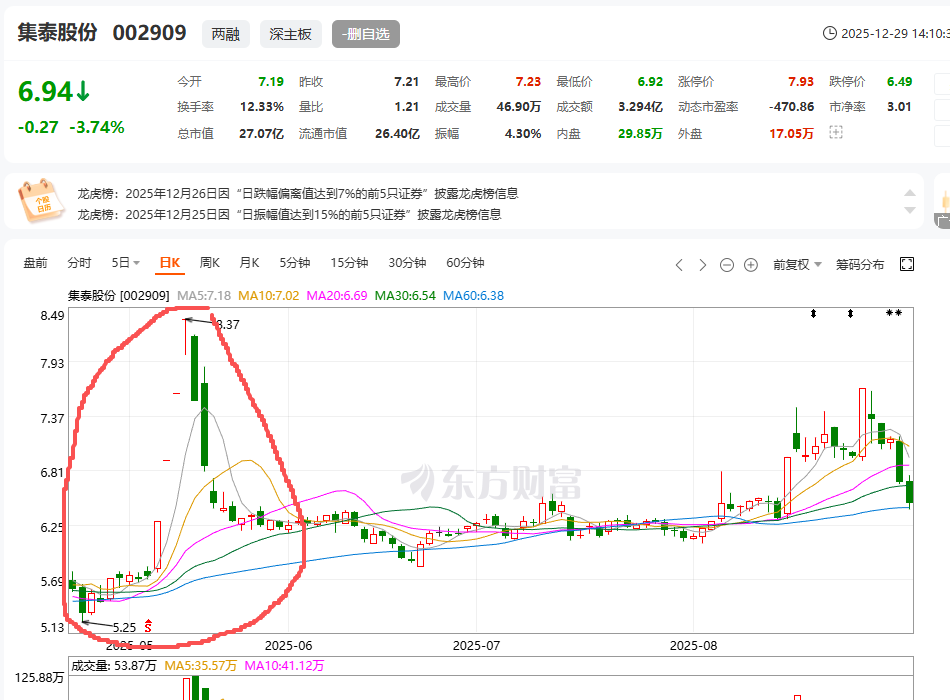The image size is (950, 700).
Task: Click 成交量: 53.87万 volume label
Action: tap(114, 665)
